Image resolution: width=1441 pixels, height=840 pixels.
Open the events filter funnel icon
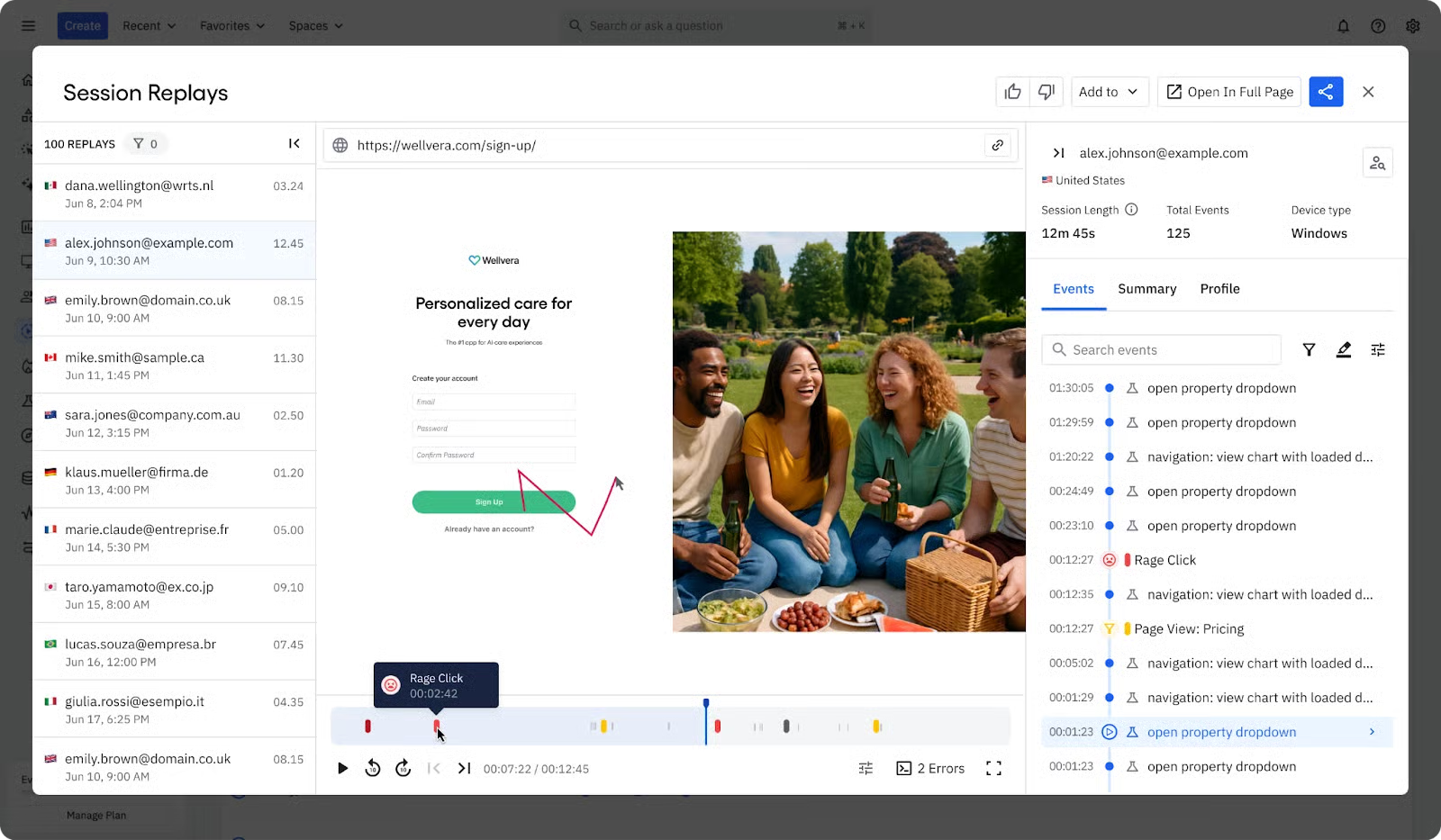pyautogui.click(x=1309, y=350)
